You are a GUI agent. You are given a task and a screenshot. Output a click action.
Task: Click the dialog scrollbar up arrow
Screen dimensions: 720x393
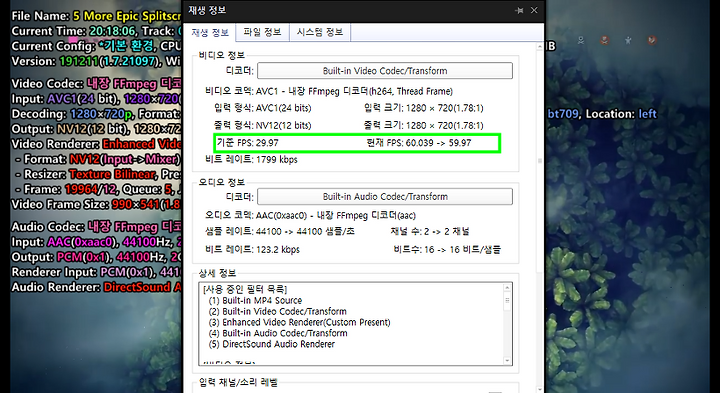point(540,47)
